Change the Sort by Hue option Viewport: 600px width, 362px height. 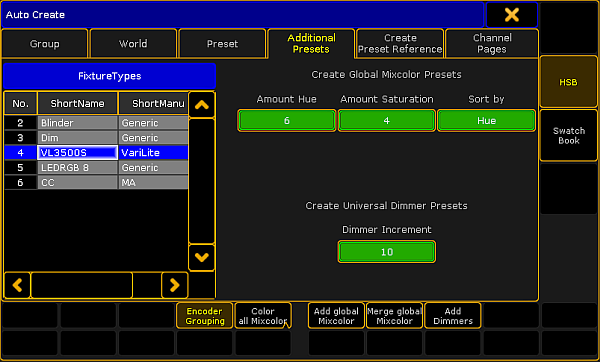tap(486, 121)
